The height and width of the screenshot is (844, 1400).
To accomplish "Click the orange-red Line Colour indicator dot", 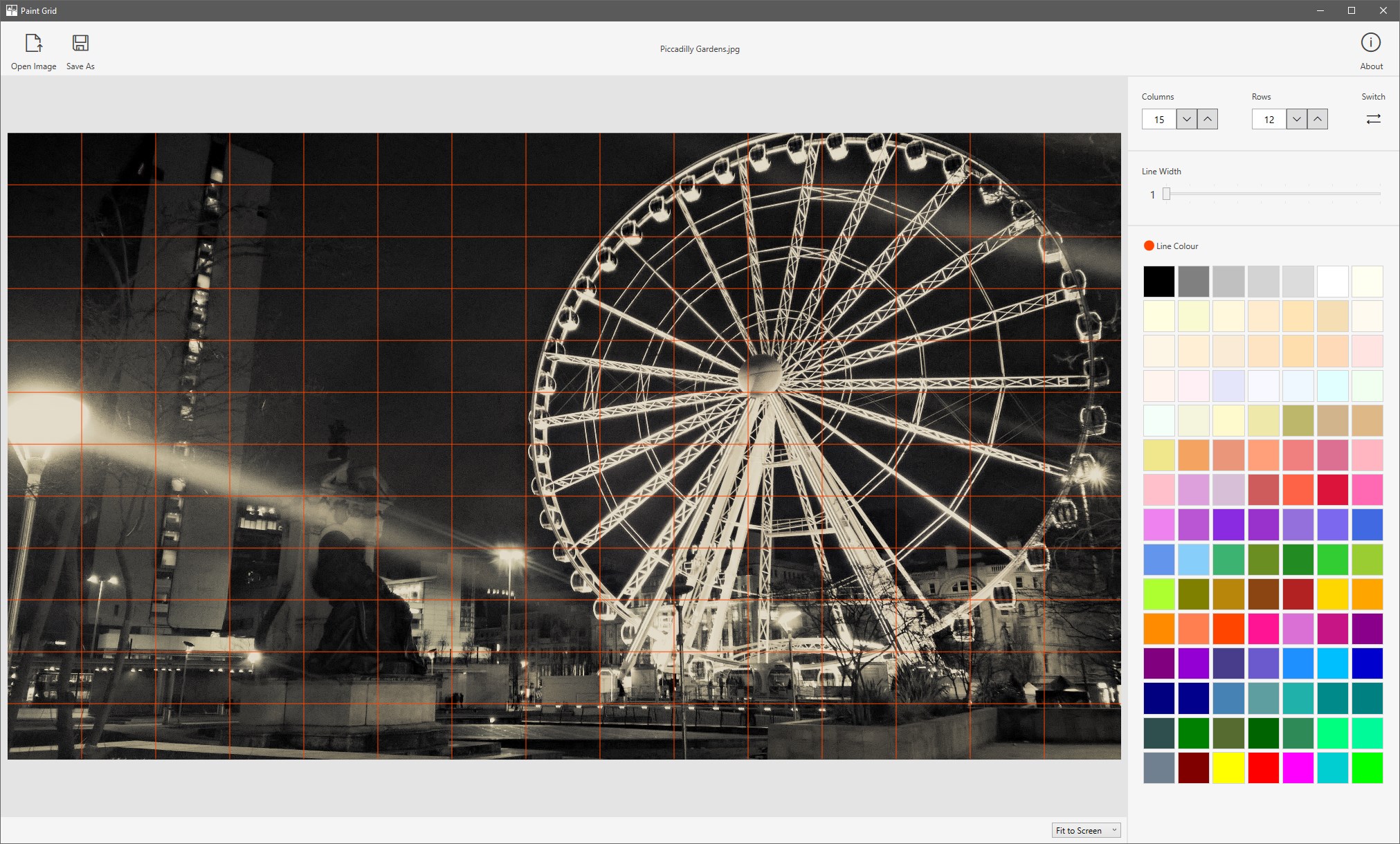I will [x=1149, y=246].
